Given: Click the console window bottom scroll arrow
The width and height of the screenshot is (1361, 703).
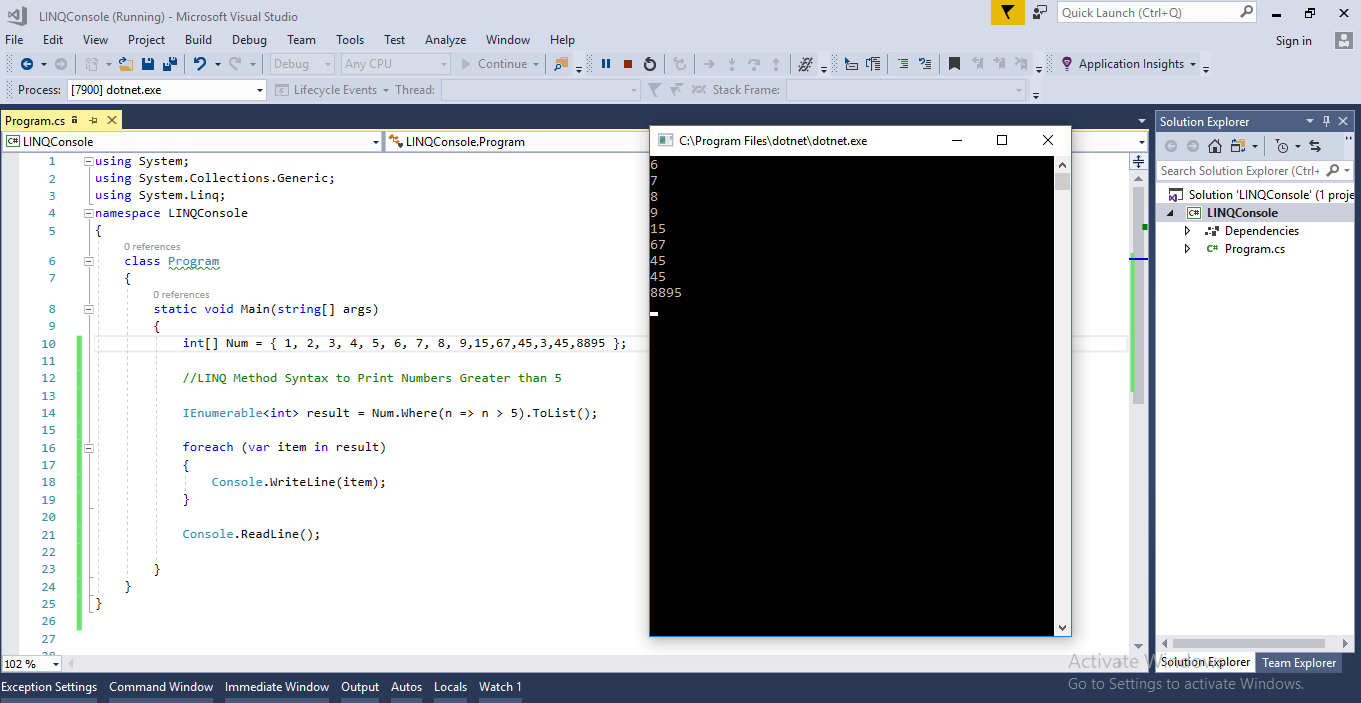Looking at the screenshot, I should pyautogui.click(x=1062, y=628).
